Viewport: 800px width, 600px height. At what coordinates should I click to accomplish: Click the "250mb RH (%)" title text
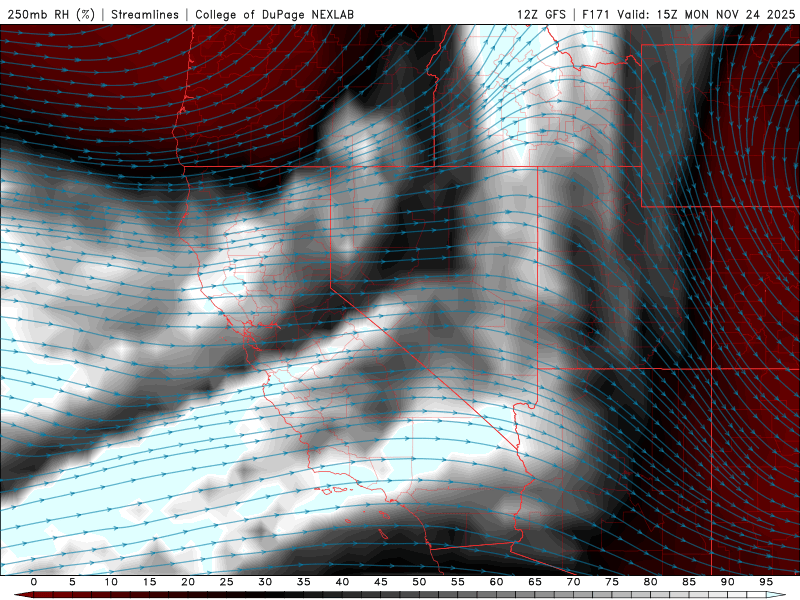(51, 15)
